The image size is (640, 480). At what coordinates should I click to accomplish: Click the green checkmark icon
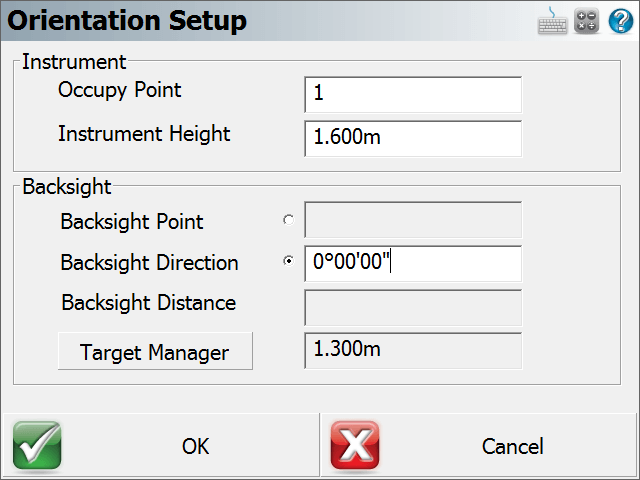(x=37, y=446)
